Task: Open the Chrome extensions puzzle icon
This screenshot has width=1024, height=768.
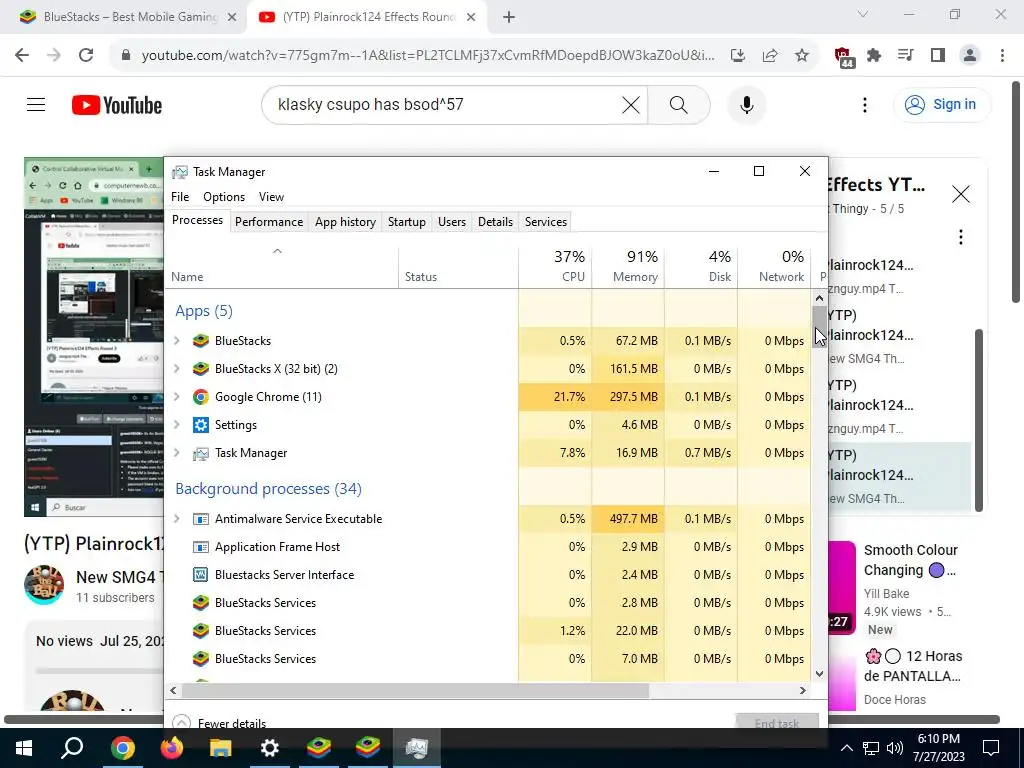Action: tap(874, 55)
